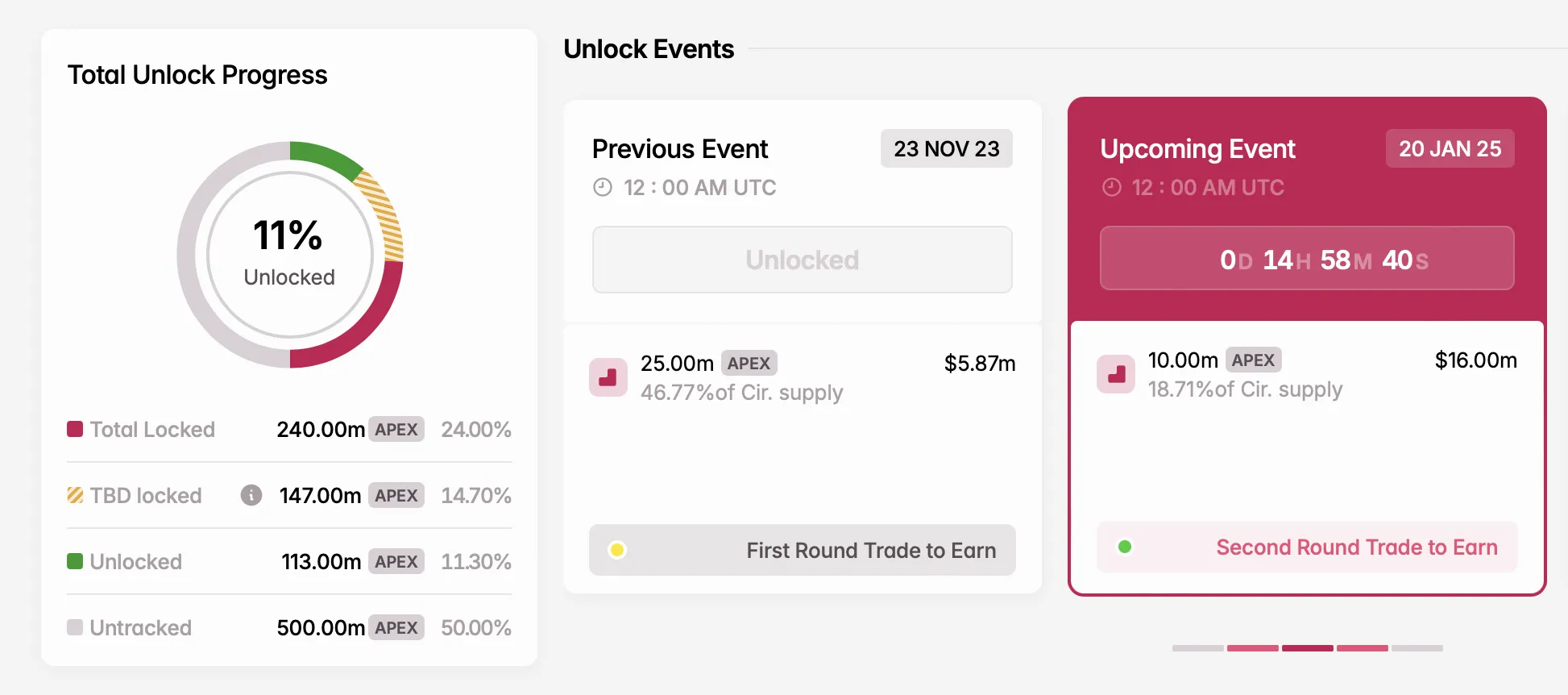The height and width of the screenshot is (695, 1568).
Task: Click the gray Untracked legend swatch
Action: click(x=75, y=627)
